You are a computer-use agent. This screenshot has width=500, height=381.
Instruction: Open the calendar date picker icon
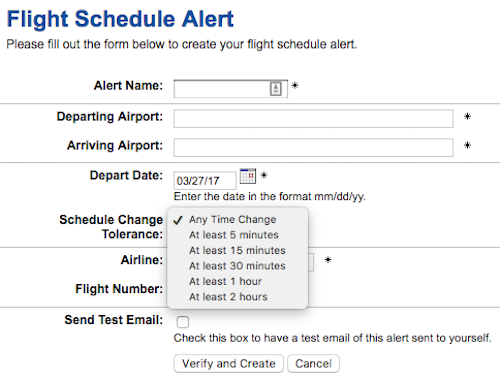(248, 176)
